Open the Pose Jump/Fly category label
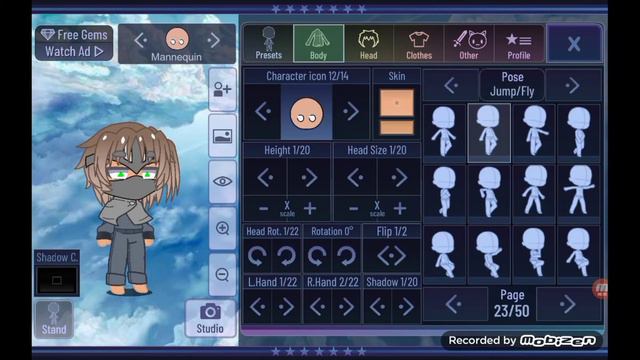The width and height of the screenshot is (640, 360). 512,85
